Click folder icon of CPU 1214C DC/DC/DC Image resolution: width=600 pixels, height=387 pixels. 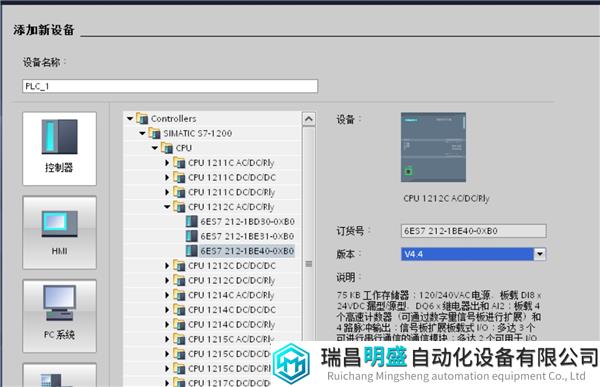pyautogui.click(x=179, y=309)
